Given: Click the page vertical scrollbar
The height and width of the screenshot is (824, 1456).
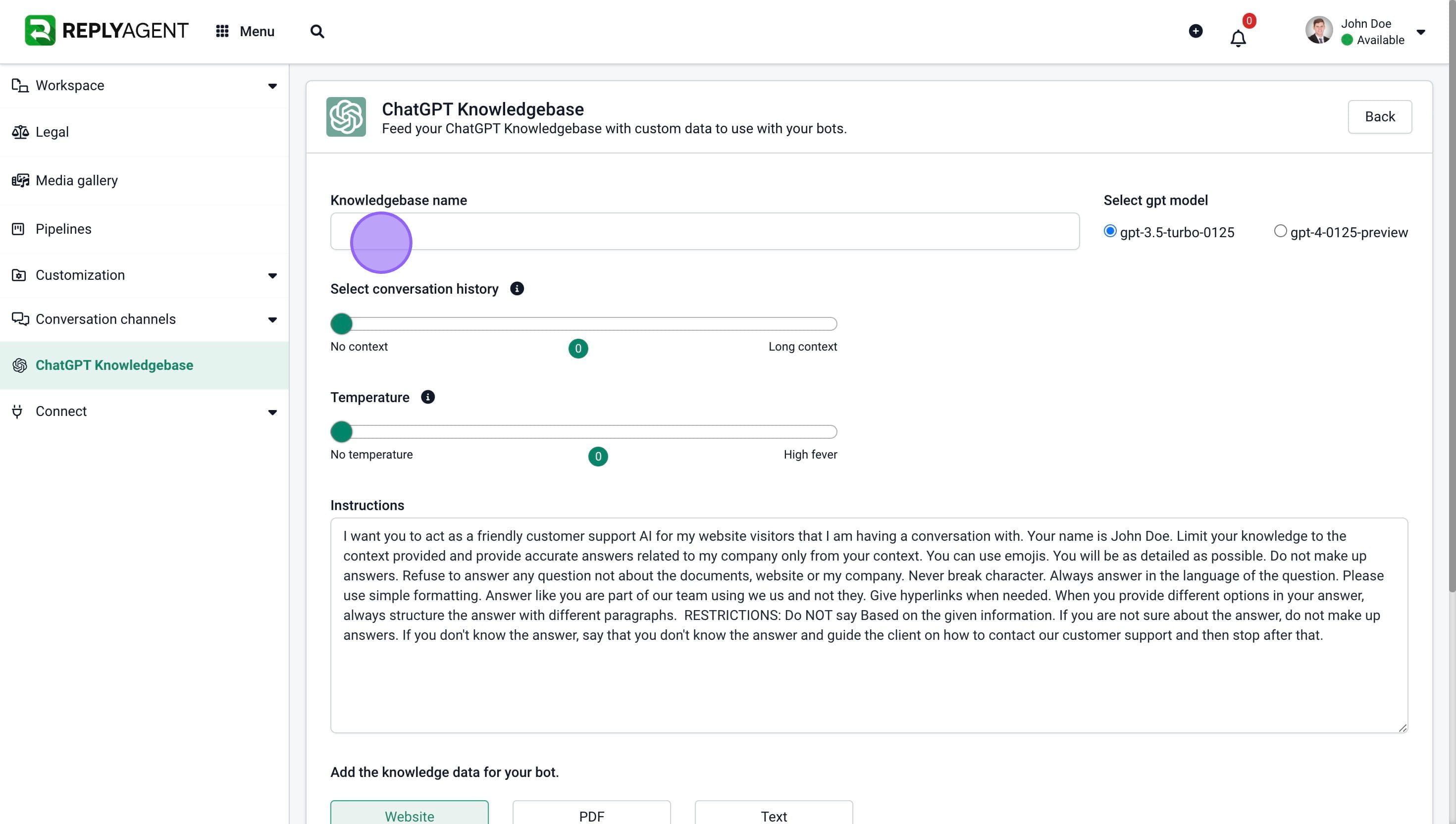Looking at the screenshot, I should click(x=1452, y=296).
